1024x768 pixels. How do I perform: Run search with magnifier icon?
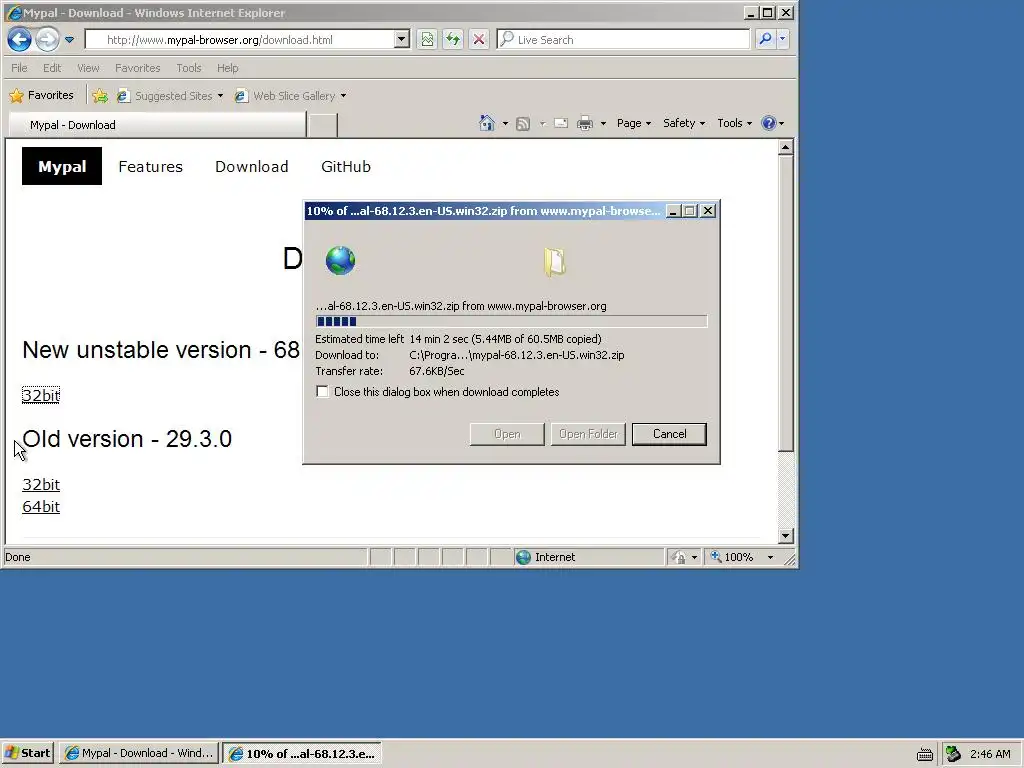[765, 40]
